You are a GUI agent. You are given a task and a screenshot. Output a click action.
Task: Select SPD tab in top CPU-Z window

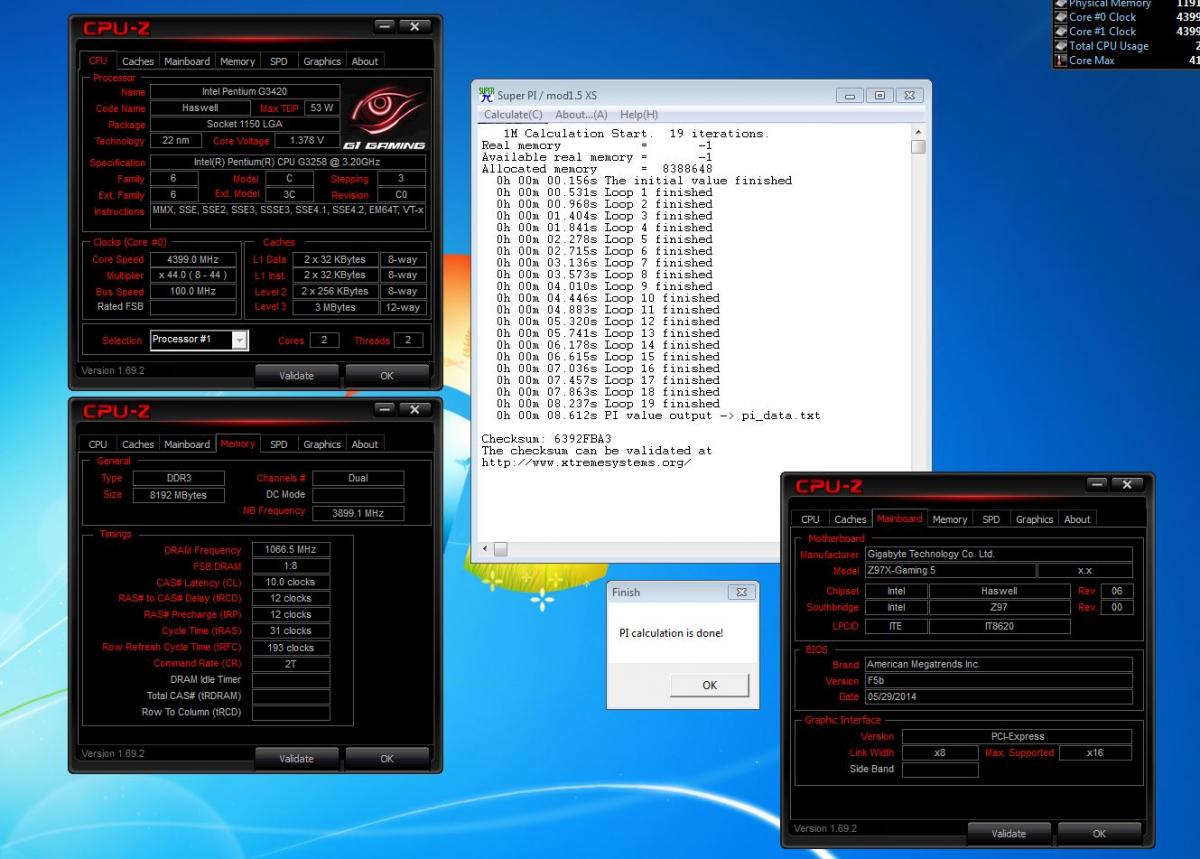(x=279, y=61)
